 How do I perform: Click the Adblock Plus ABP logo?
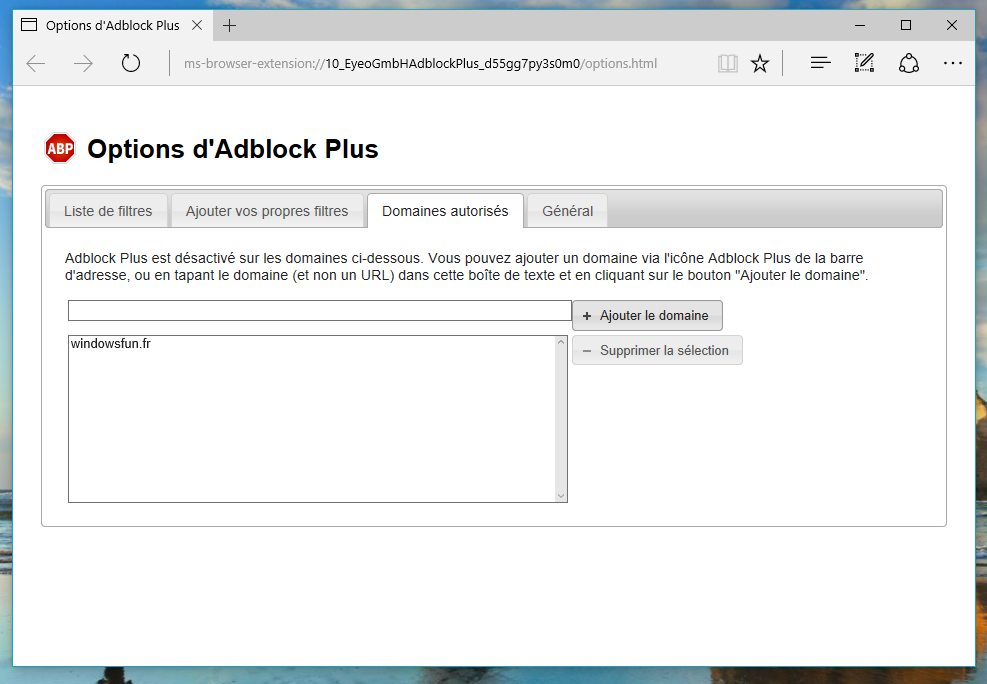point(60,148)
